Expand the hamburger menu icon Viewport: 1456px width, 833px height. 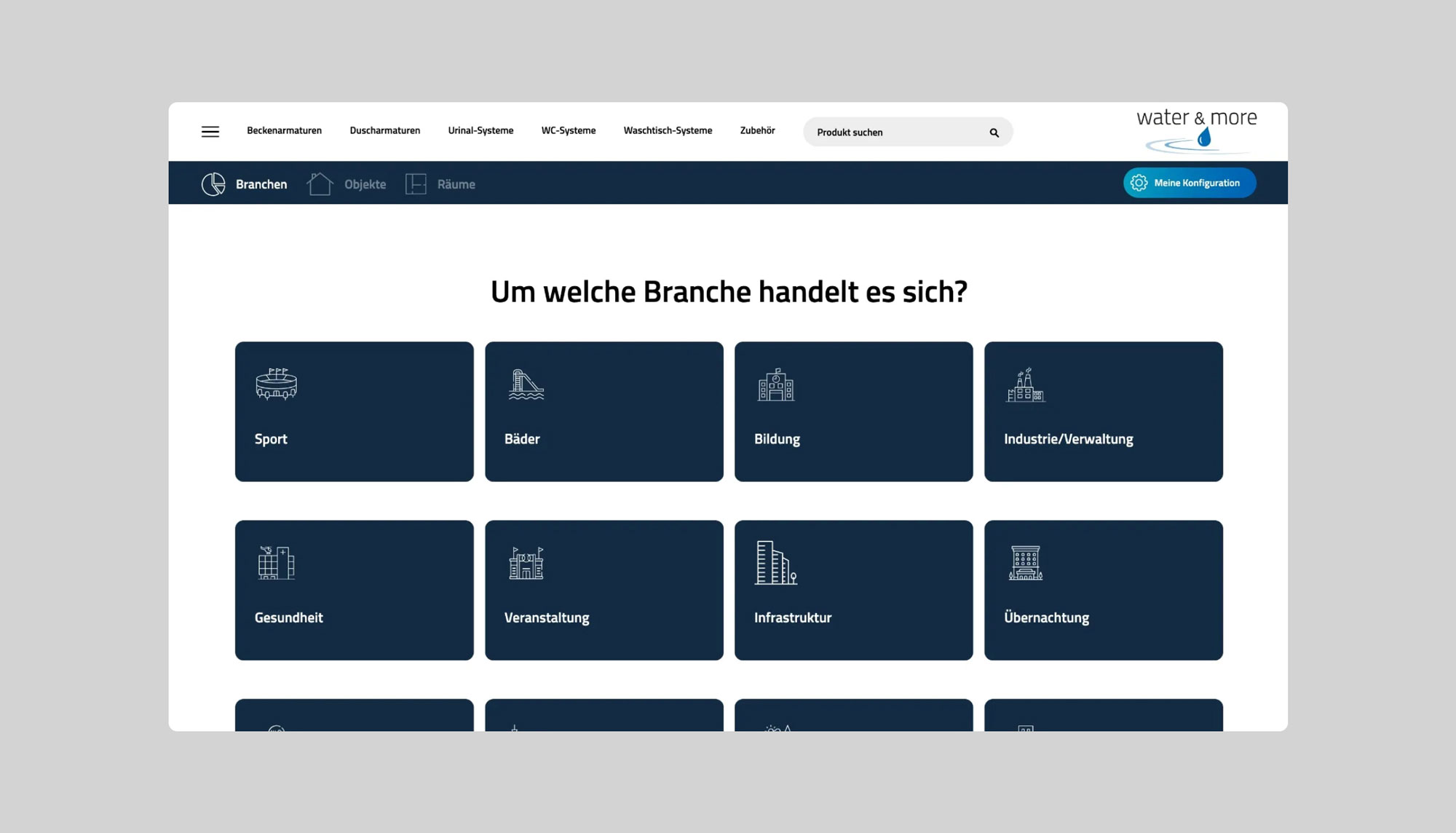pyautogui.click(x=211, y=131)
